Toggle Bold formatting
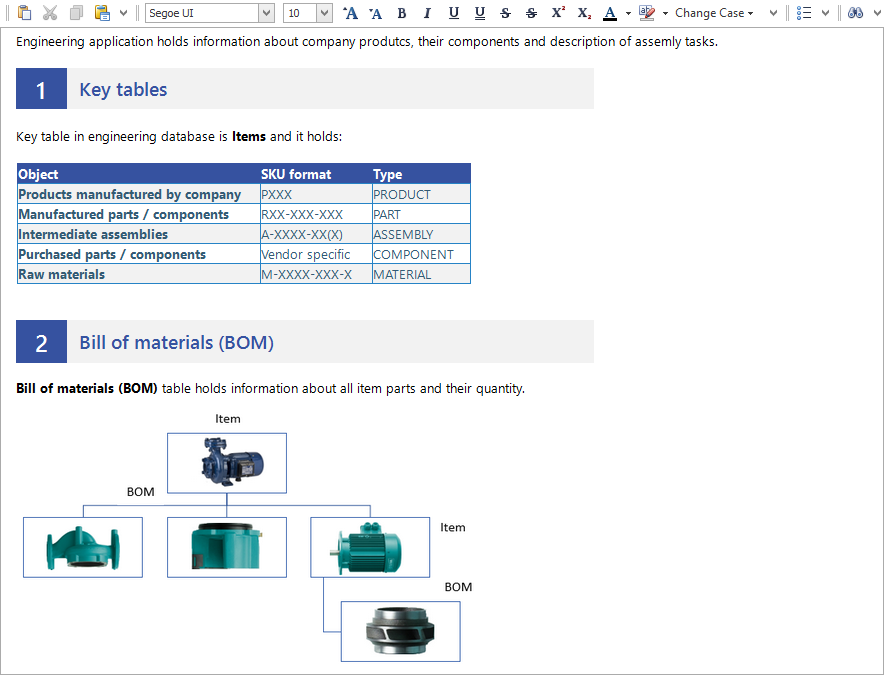The width and height of the screenshot is (884, 675). point(402,13)
